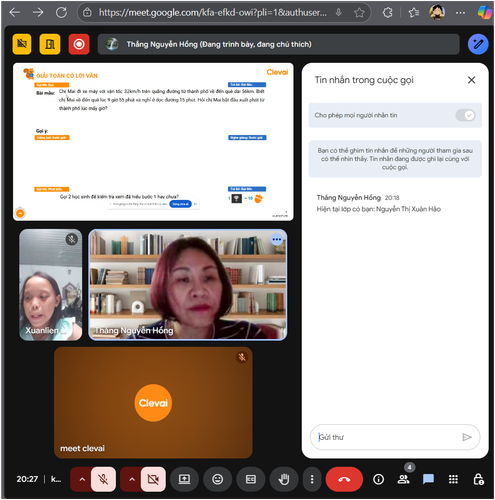
Task: Open host controls lock icon
Action: (x=478, y=479)
